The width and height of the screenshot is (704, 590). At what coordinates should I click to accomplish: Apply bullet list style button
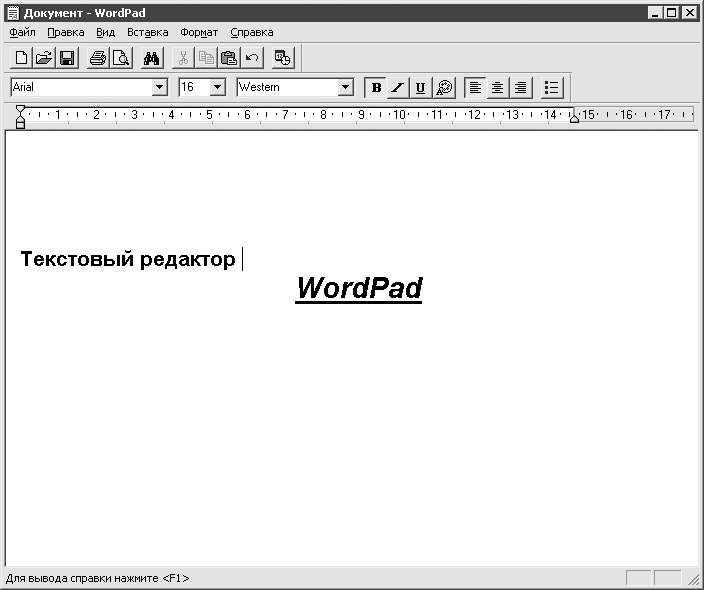(552, 88)
